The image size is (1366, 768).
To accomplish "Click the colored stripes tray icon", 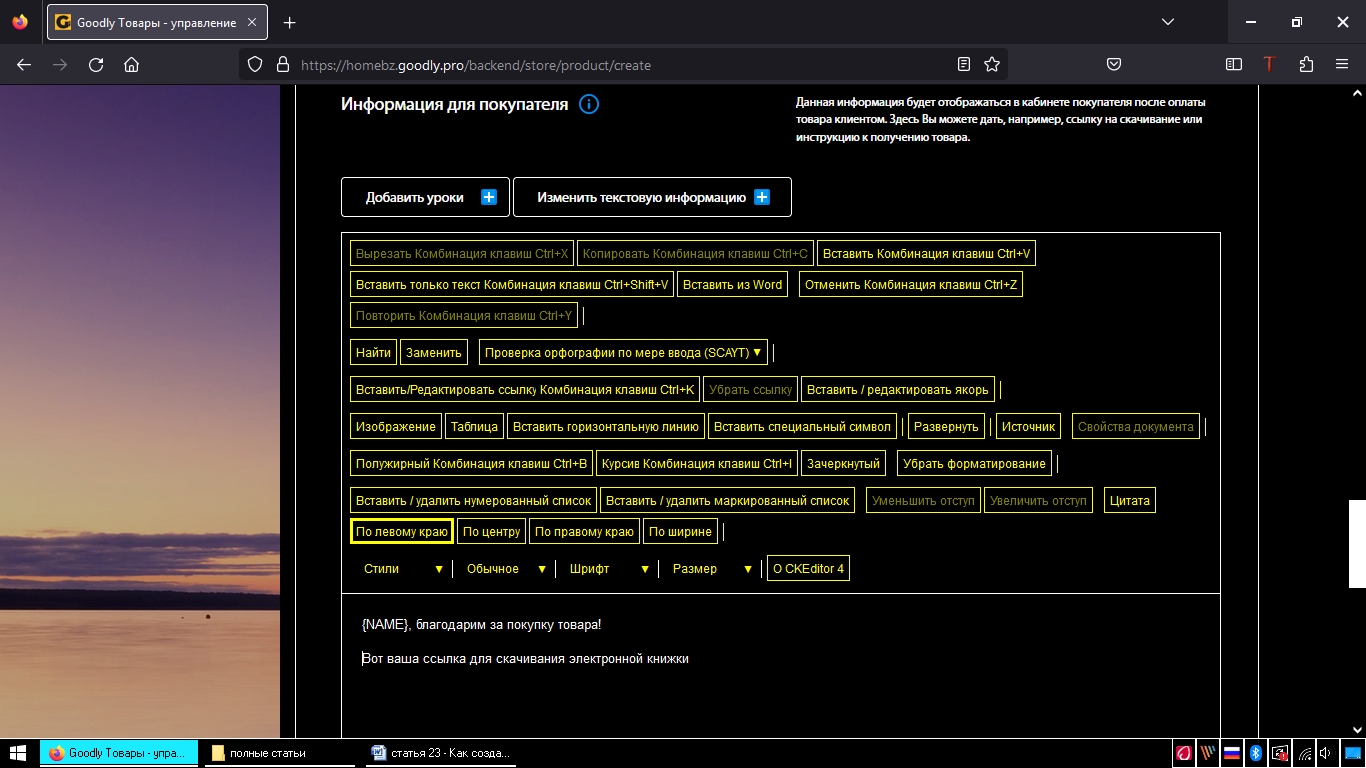I will pos(1208,753).
